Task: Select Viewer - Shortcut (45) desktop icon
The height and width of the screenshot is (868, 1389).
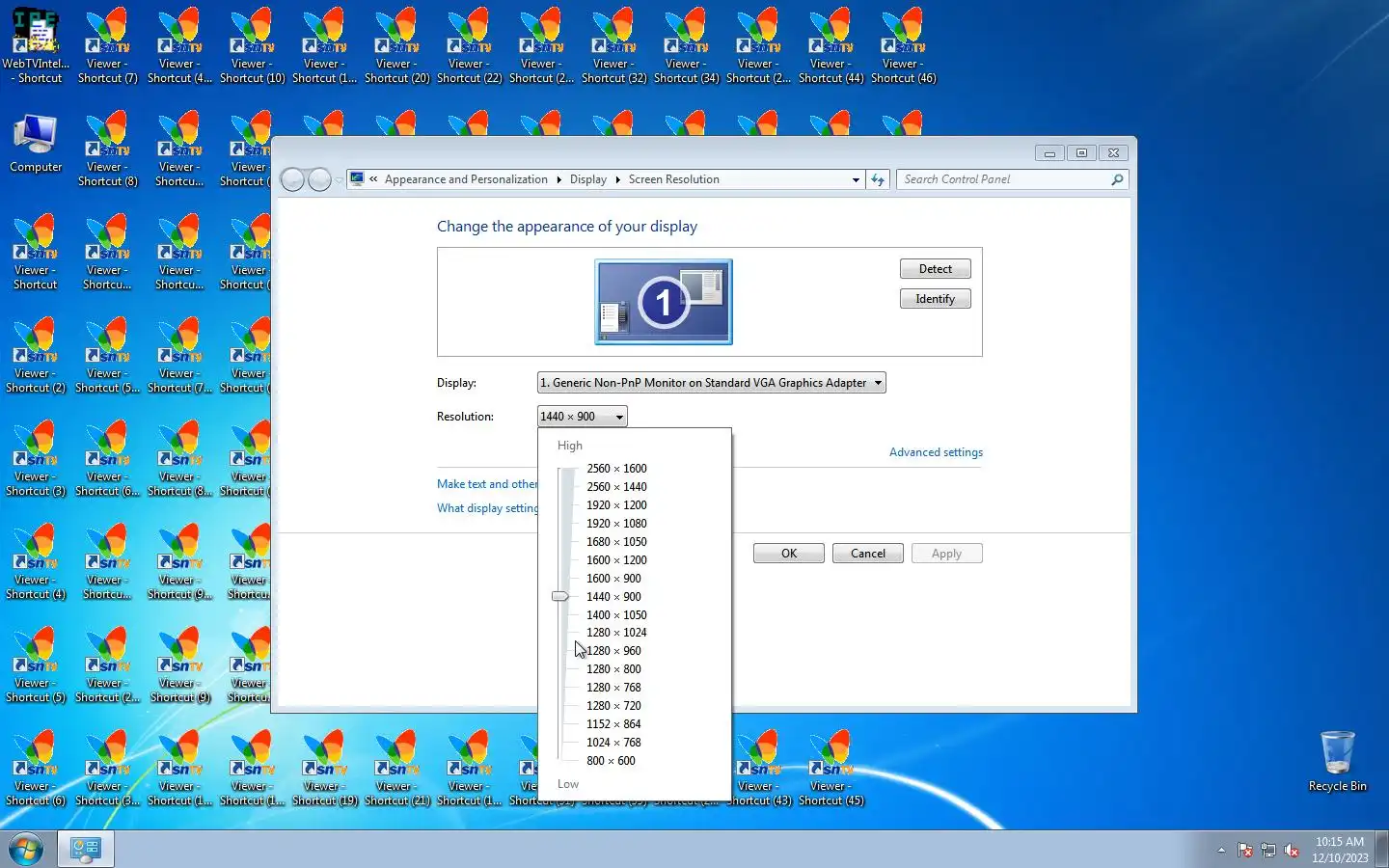Action: (x=831, y=768)
